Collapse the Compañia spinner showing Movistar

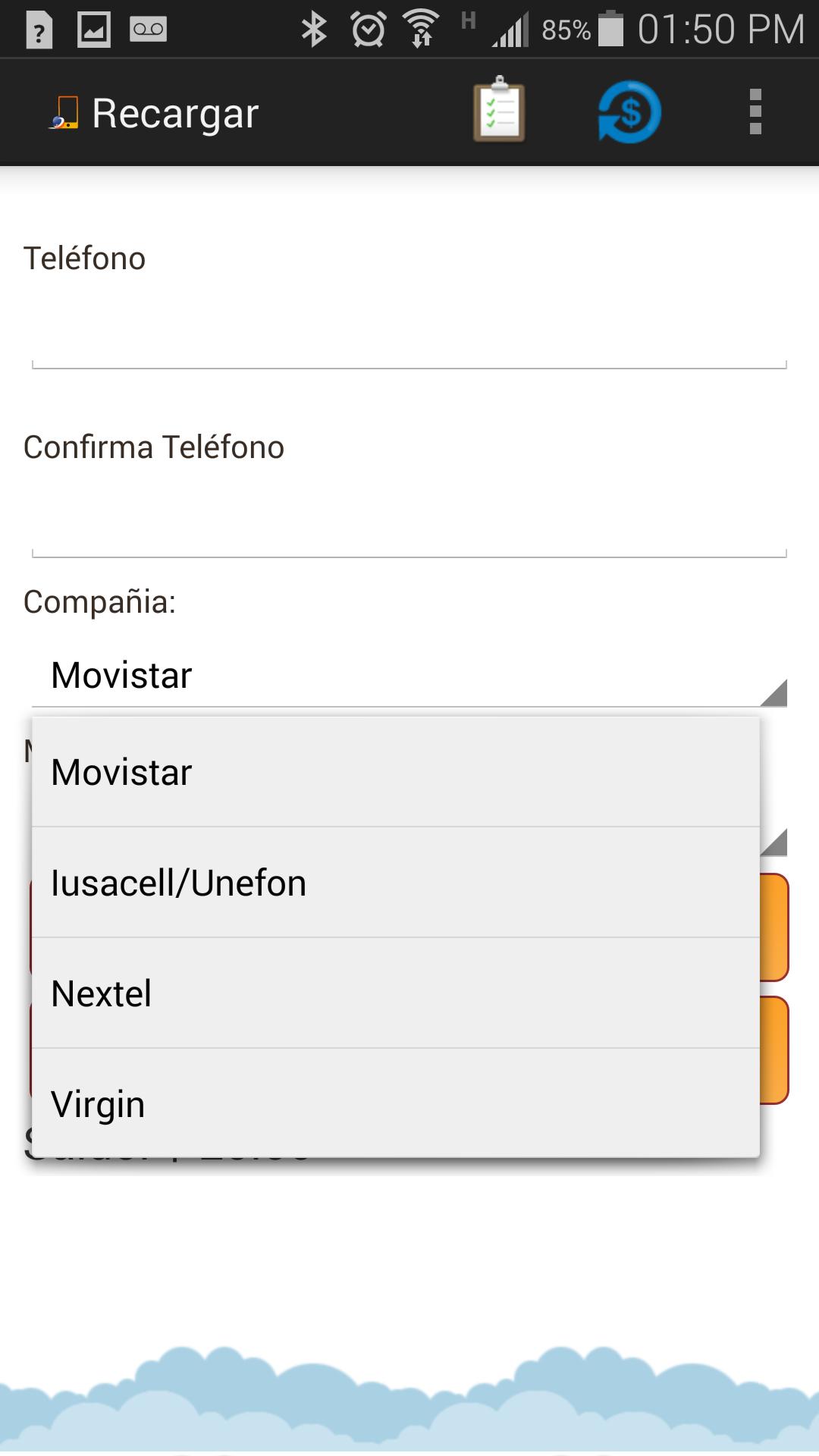409,673
